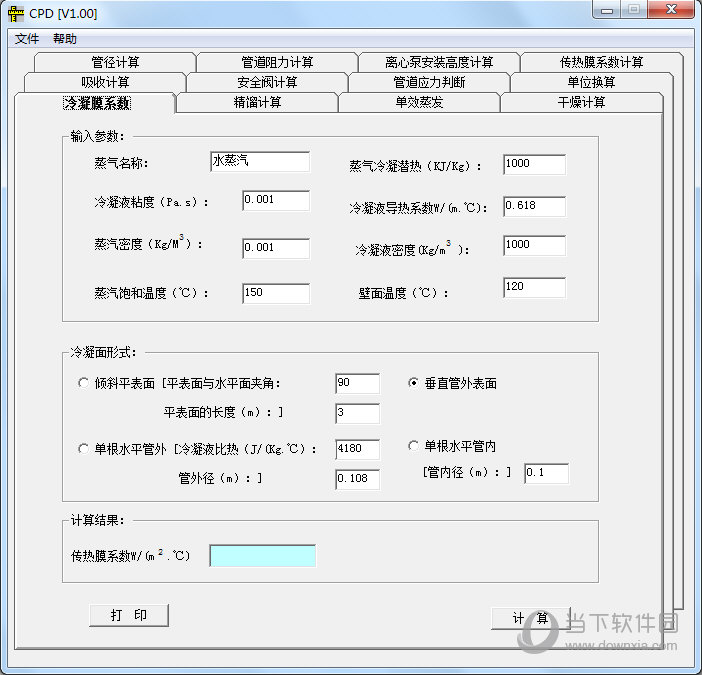702x675 pixels.
Task: Switch to the 吸收计算 tab
Action: tap(105, 82)
